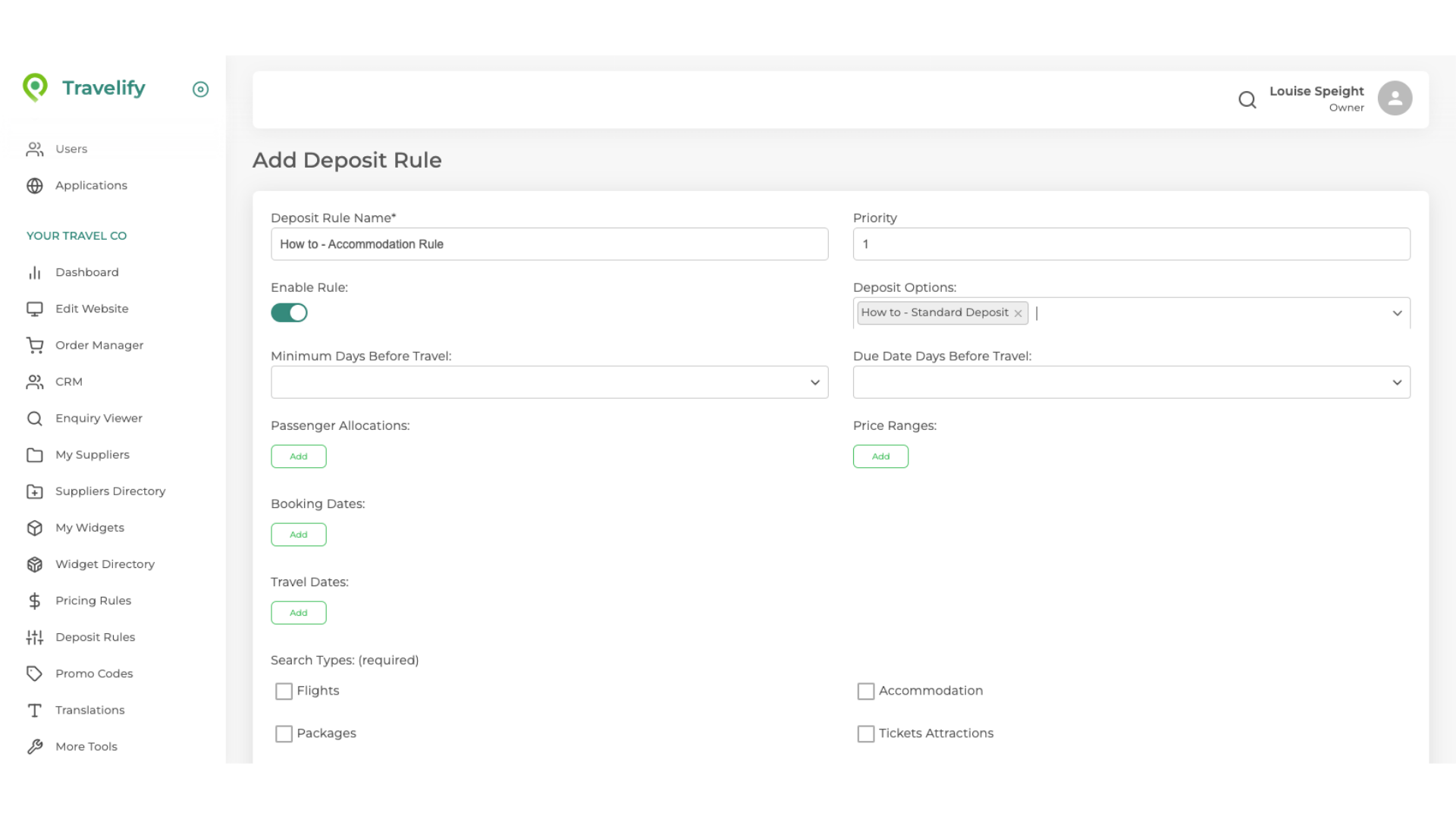Click the My Widgets cube icon

[35, 528]
